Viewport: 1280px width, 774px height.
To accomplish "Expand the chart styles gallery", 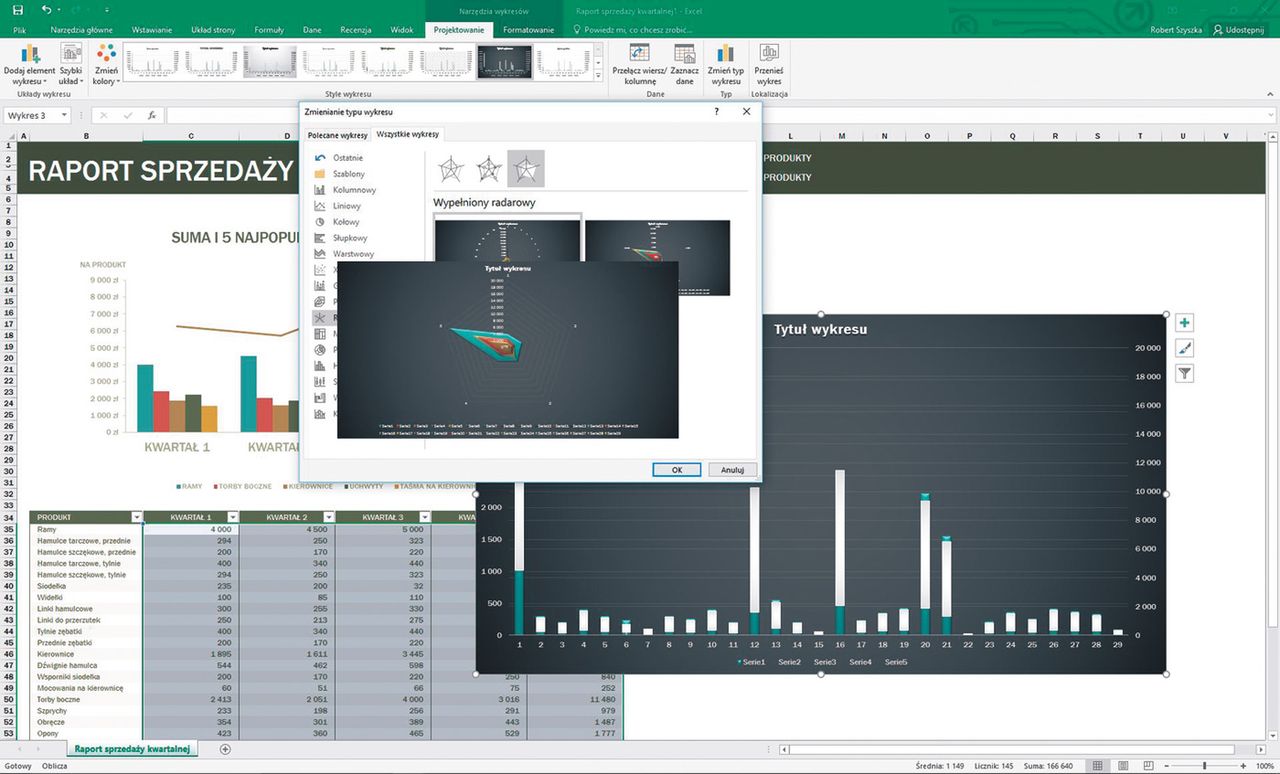I will click(596, 74).
